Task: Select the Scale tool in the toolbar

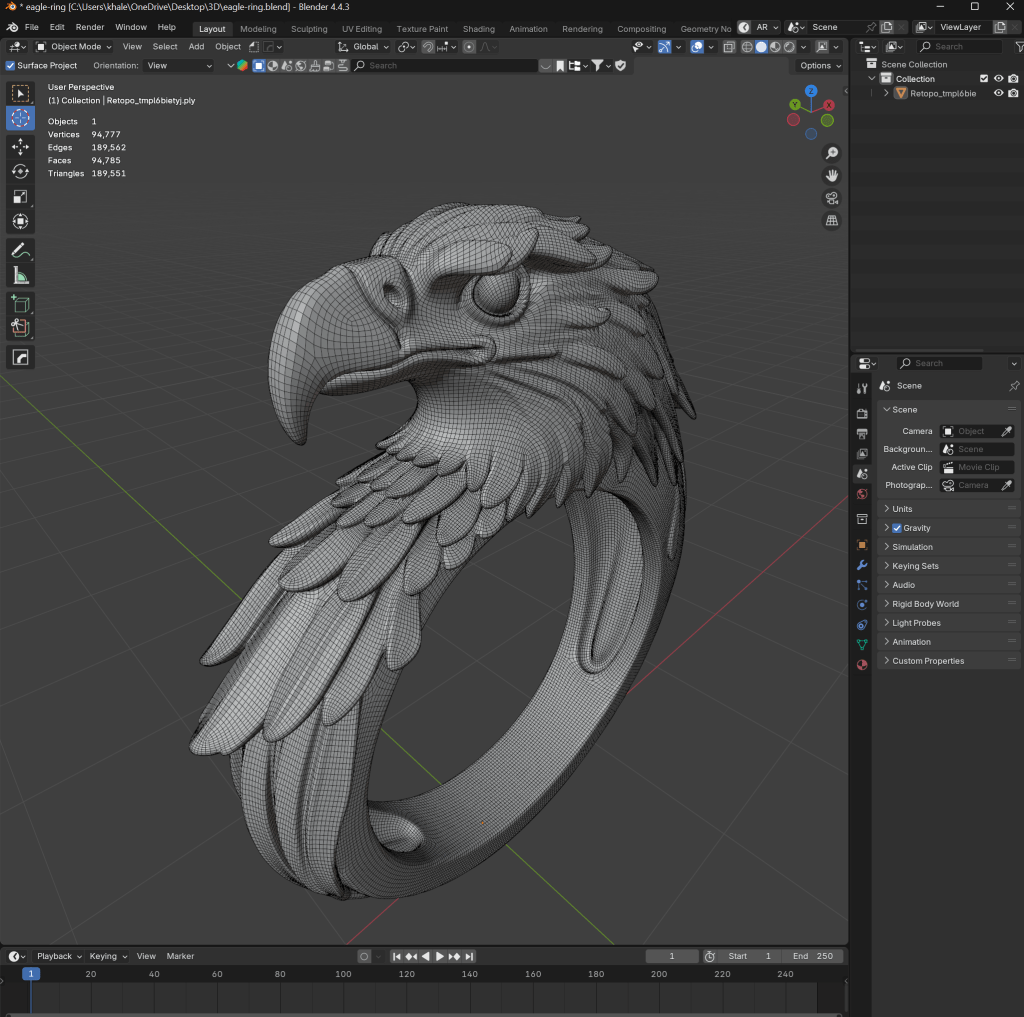Action: pyautogui.click(x=20, y=197)
